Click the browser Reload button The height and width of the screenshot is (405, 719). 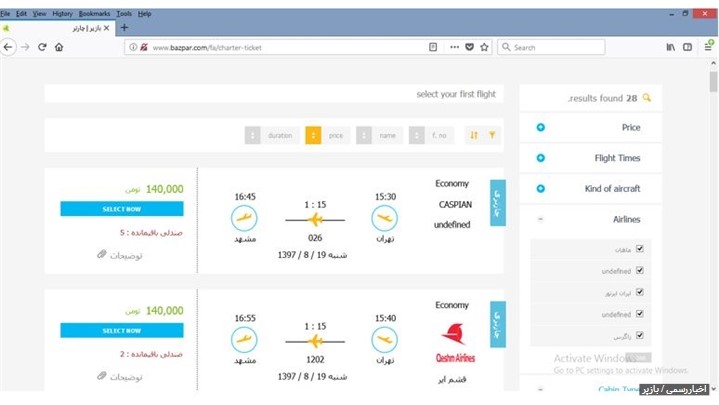(x=42, y=47)
